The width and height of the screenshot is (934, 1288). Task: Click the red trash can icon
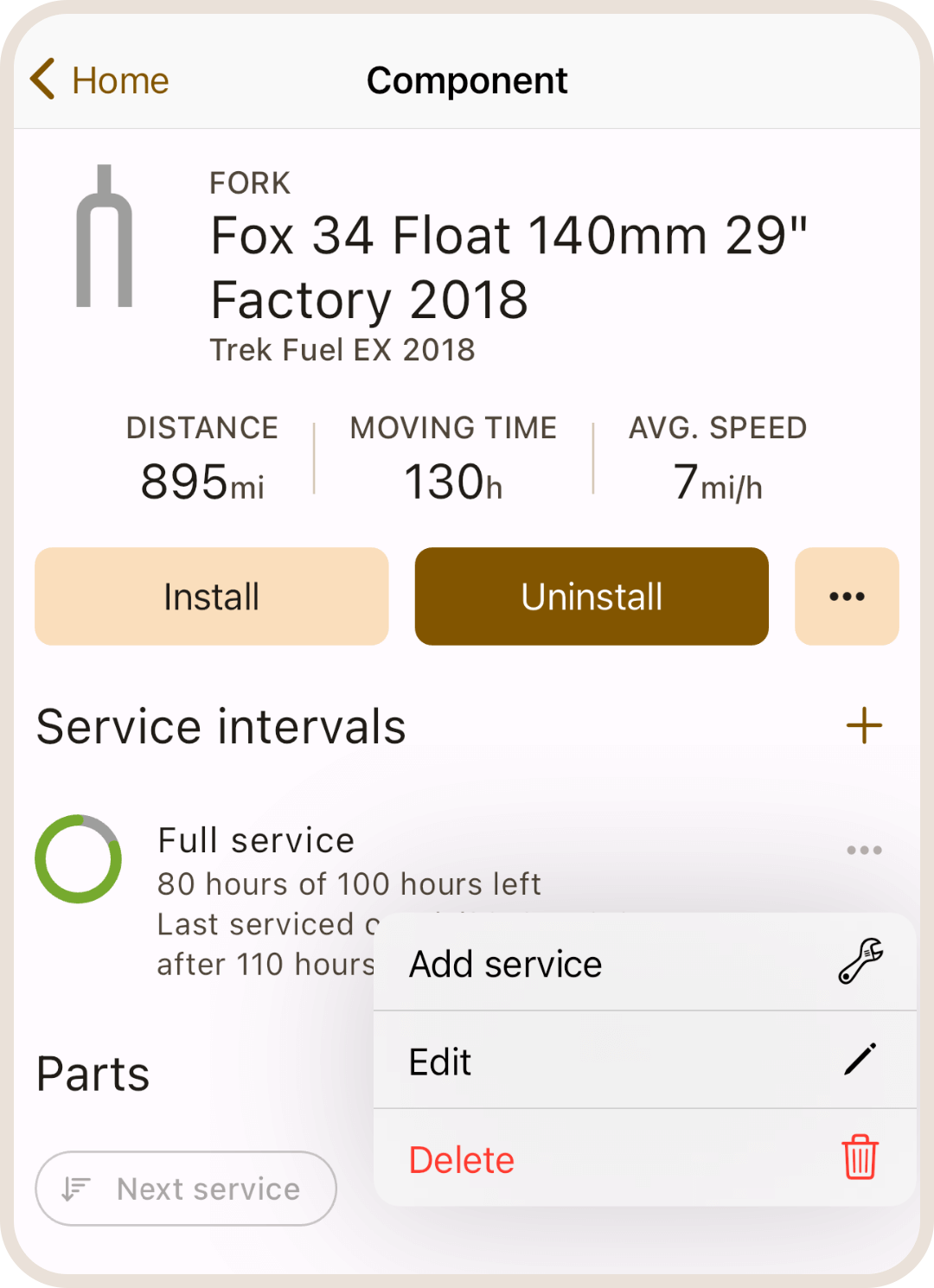click(x=860, y=1157)
